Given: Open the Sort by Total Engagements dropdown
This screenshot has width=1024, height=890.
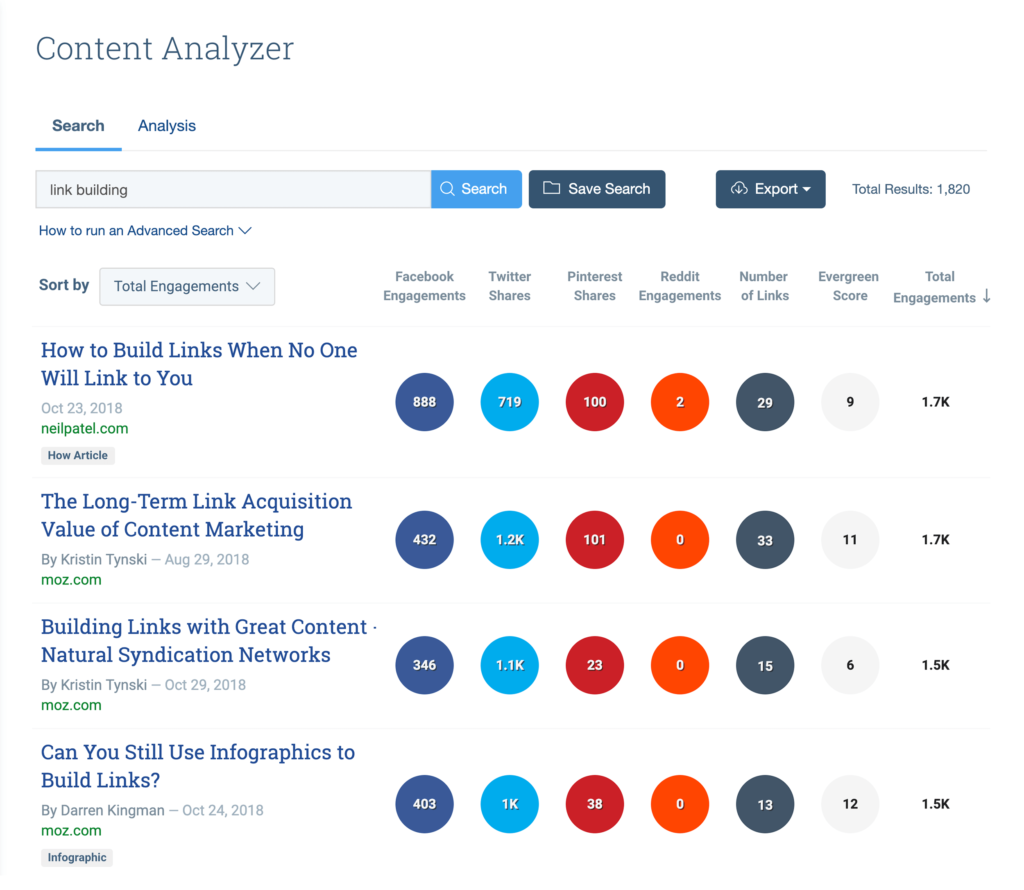Looking at the screenshot, I should 187,286.
